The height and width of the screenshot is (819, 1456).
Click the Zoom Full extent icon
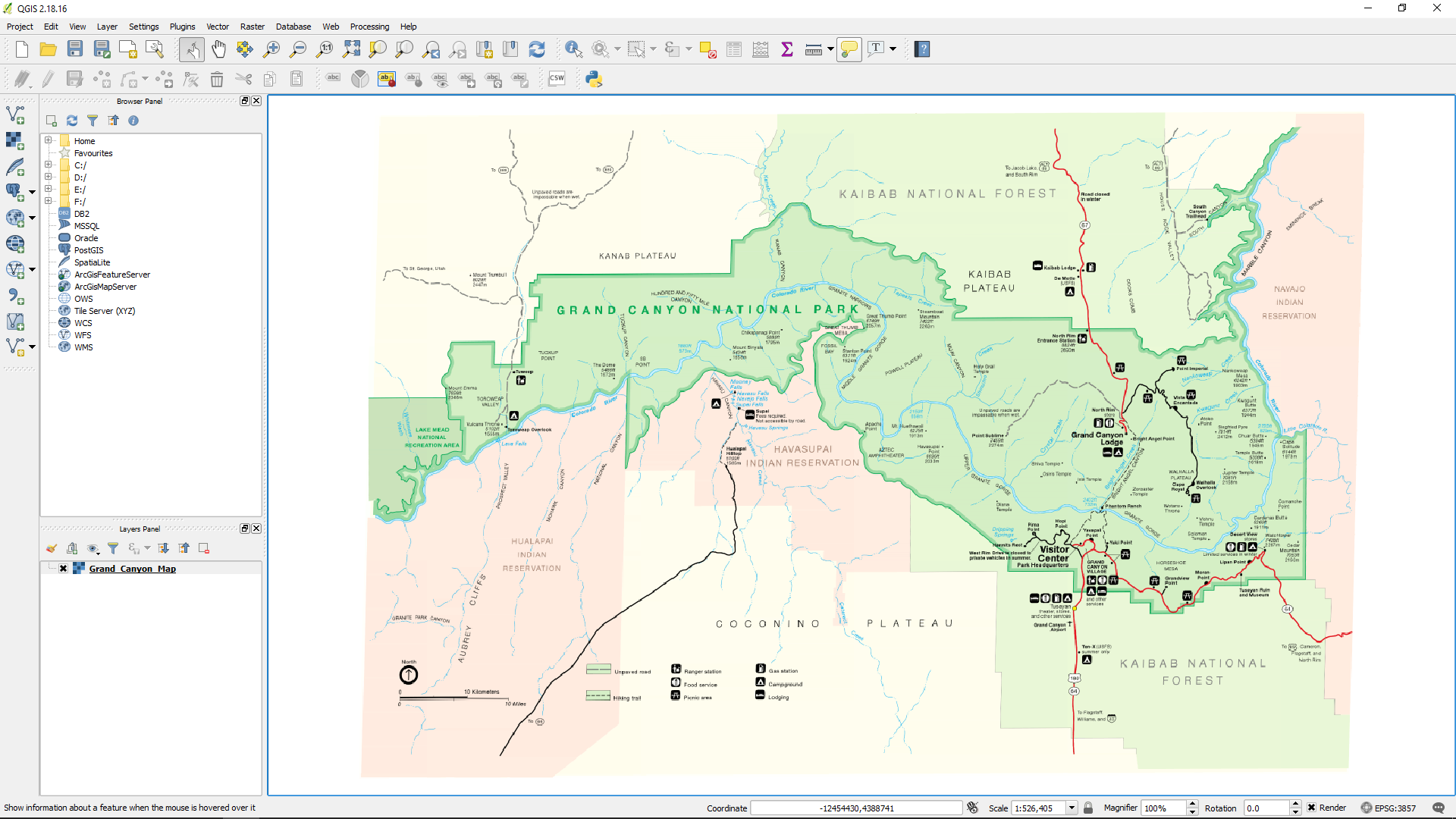[351, 49]
